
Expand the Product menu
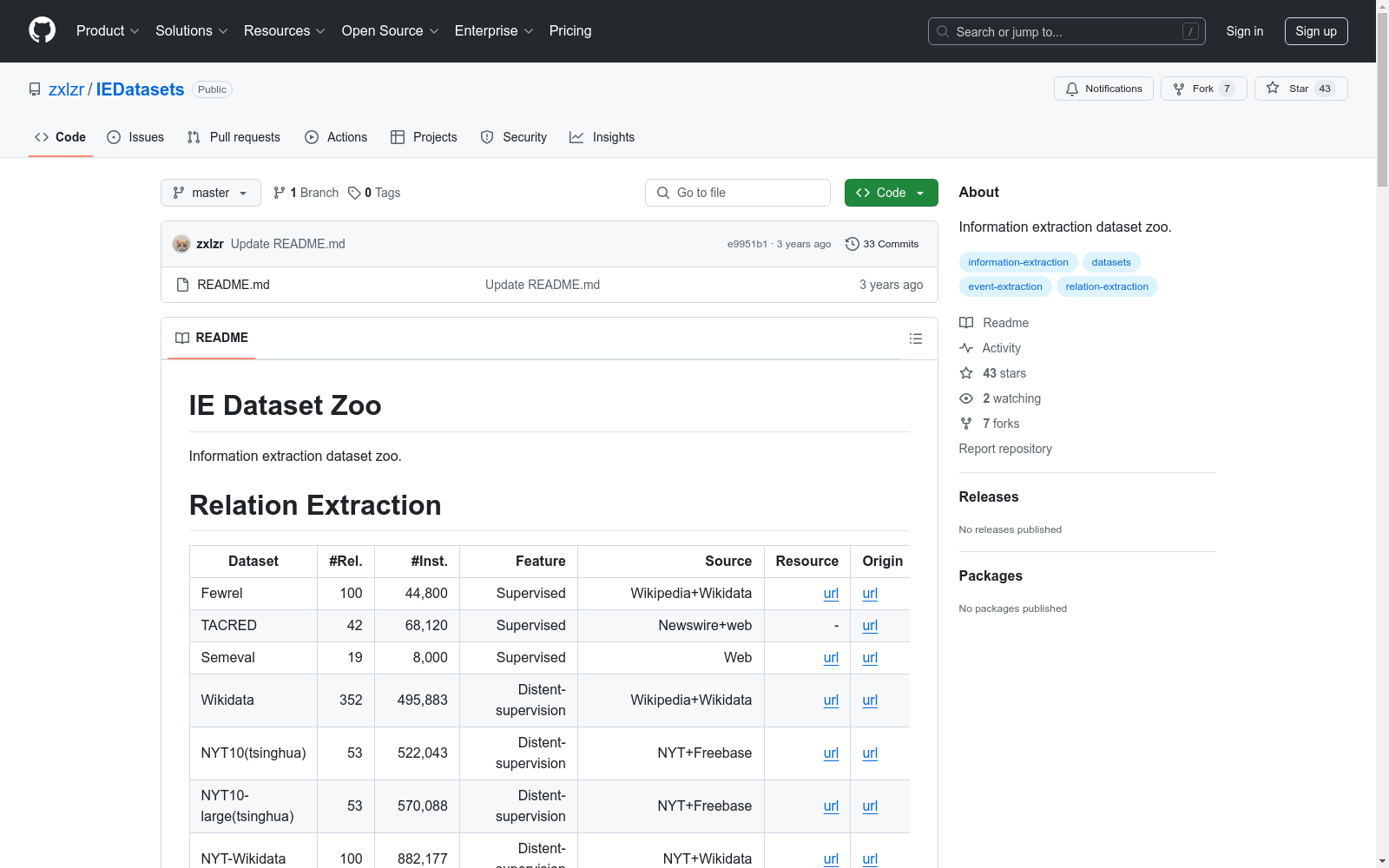[108, 30]
